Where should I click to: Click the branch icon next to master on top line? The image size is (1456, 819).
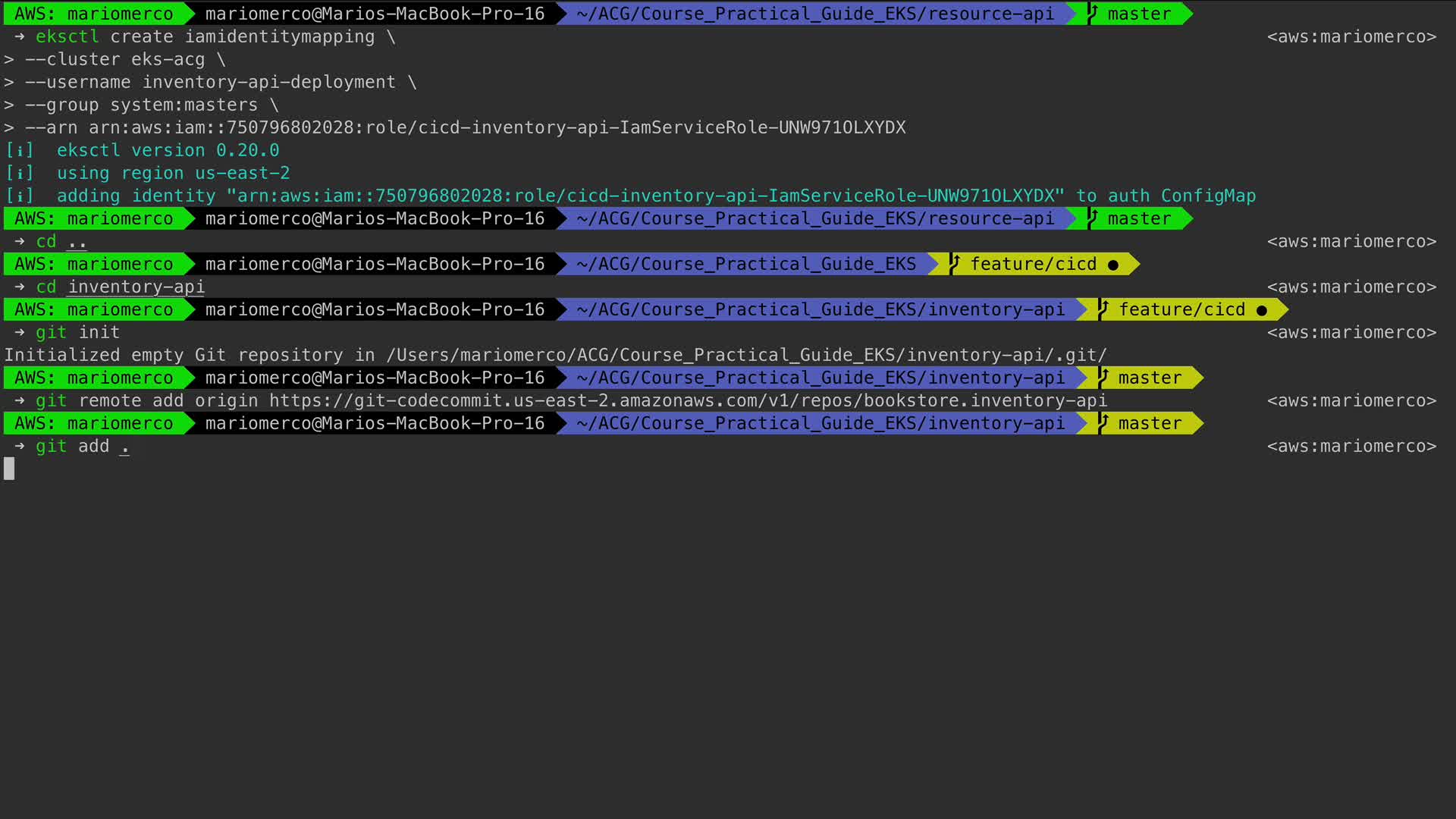point(1093,14)
